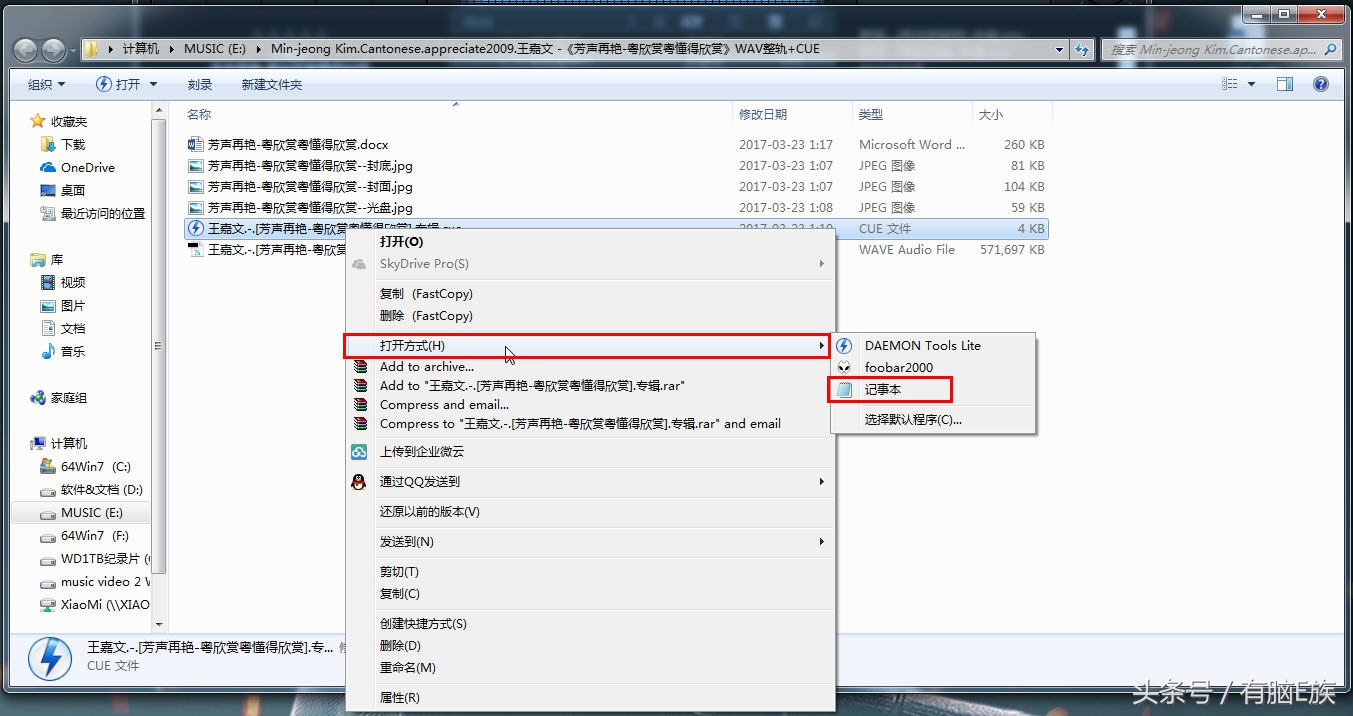The height and width of the screenshot is (716, 1353).
Task: Click the refresh icon in the address bar
Action: (1082, 47)
